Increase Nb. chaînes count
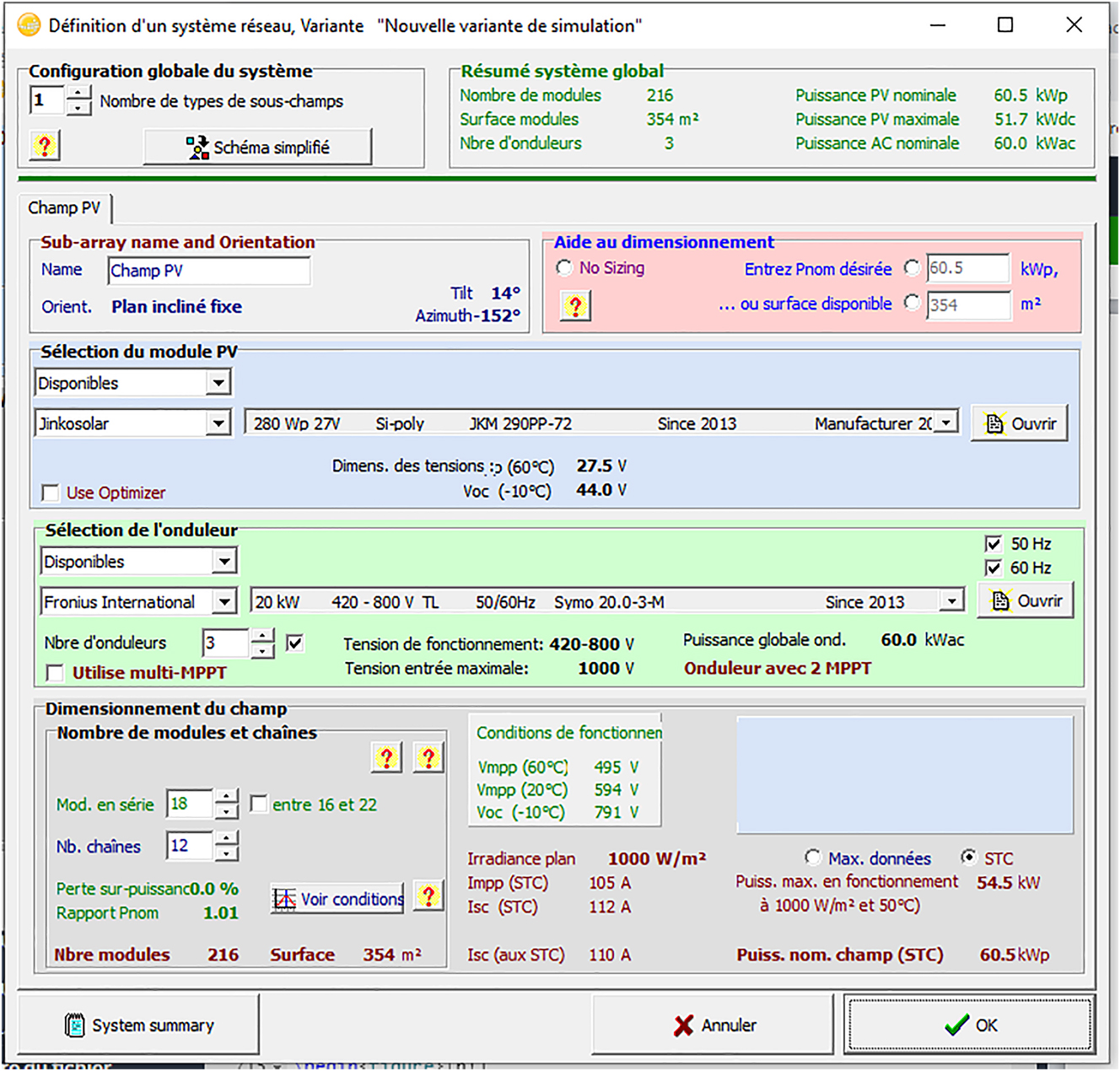This screenshot has width=1120, height=1071. coord(226,838)
